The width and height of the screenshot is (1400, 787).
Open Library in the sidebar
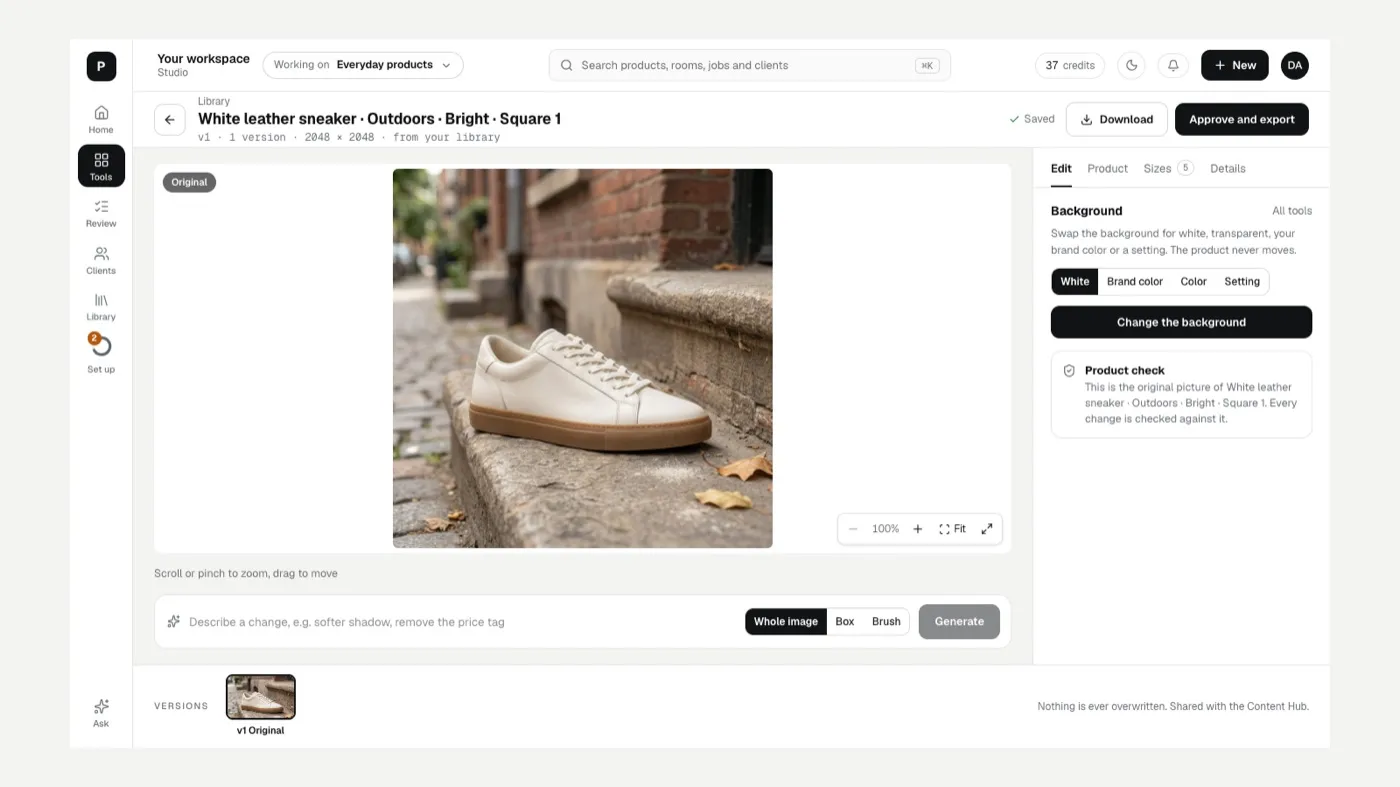click(101, 307)
